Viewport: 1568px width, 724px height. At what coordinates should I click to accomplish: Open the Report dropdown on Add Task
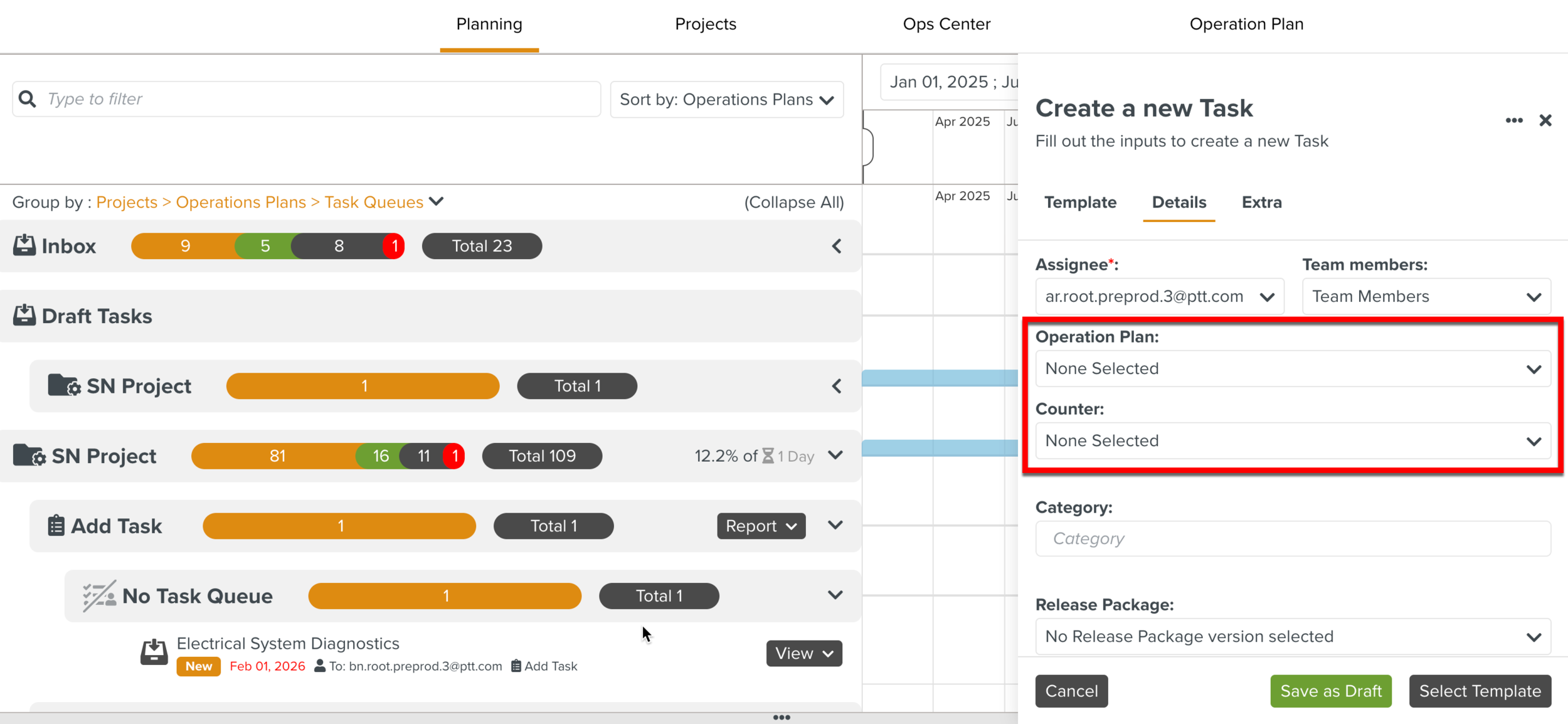(x=761, y=526)
